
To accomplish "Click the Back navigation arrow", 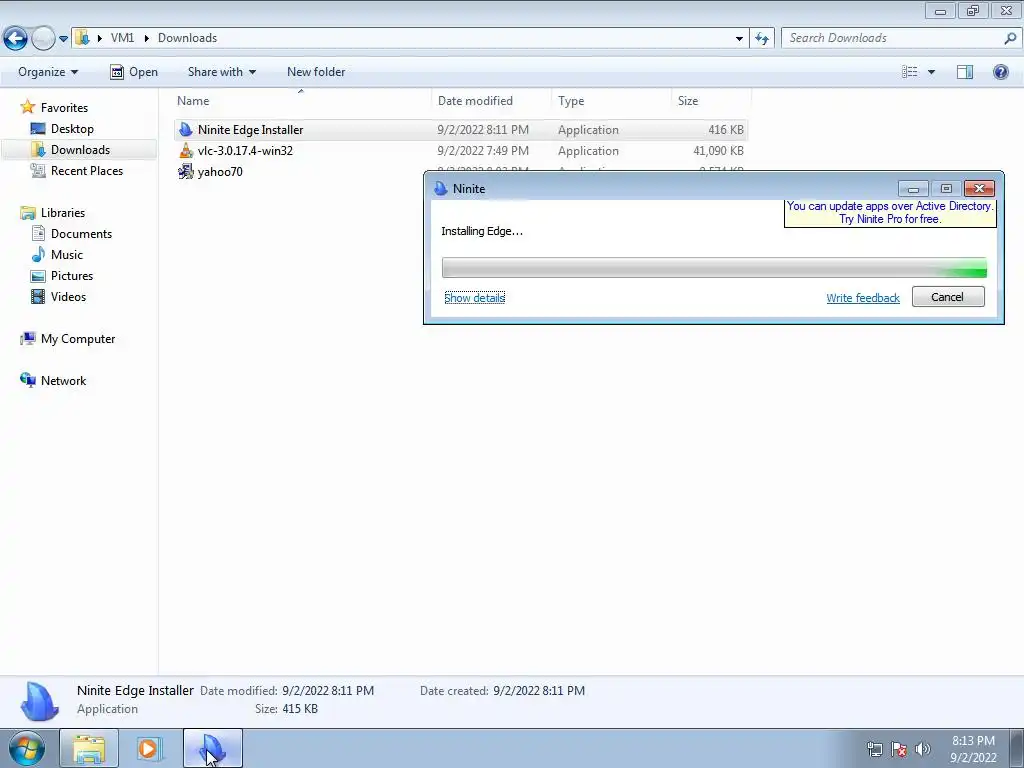I will [15, 38].
